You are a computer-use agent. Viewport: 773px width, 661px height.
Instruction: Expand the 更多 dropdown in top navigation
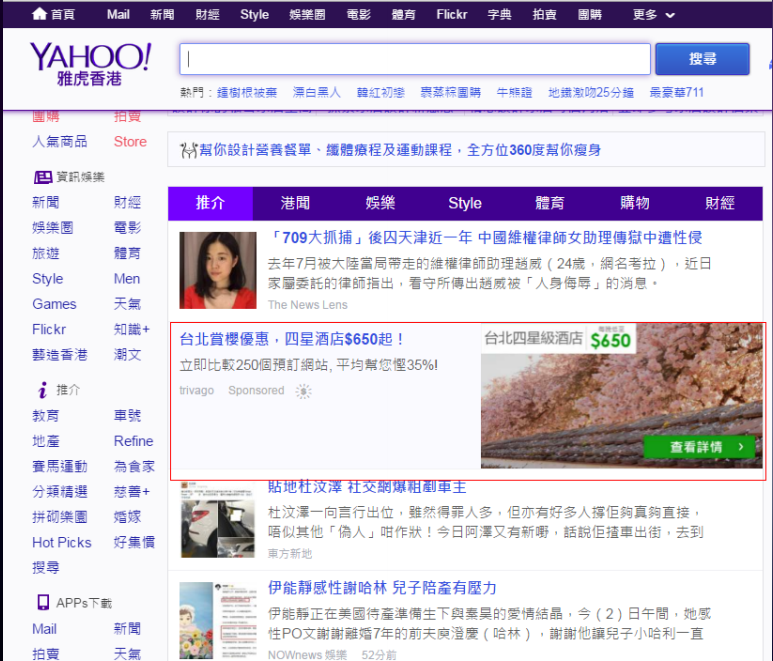click(653, 15)
